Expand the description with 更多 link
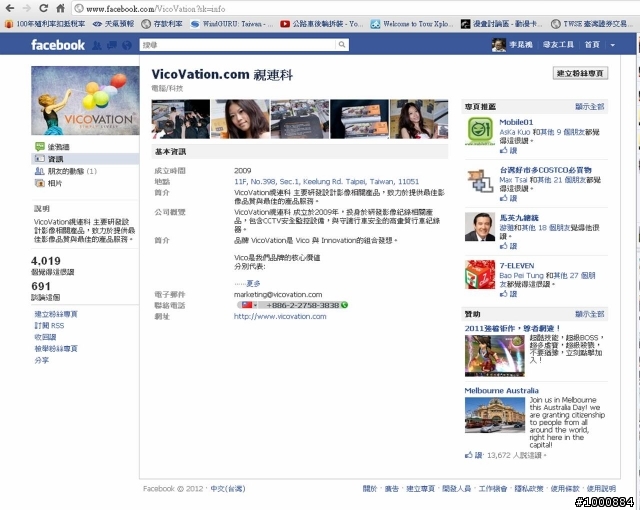 pyautogui.click(x=253, y=283)
